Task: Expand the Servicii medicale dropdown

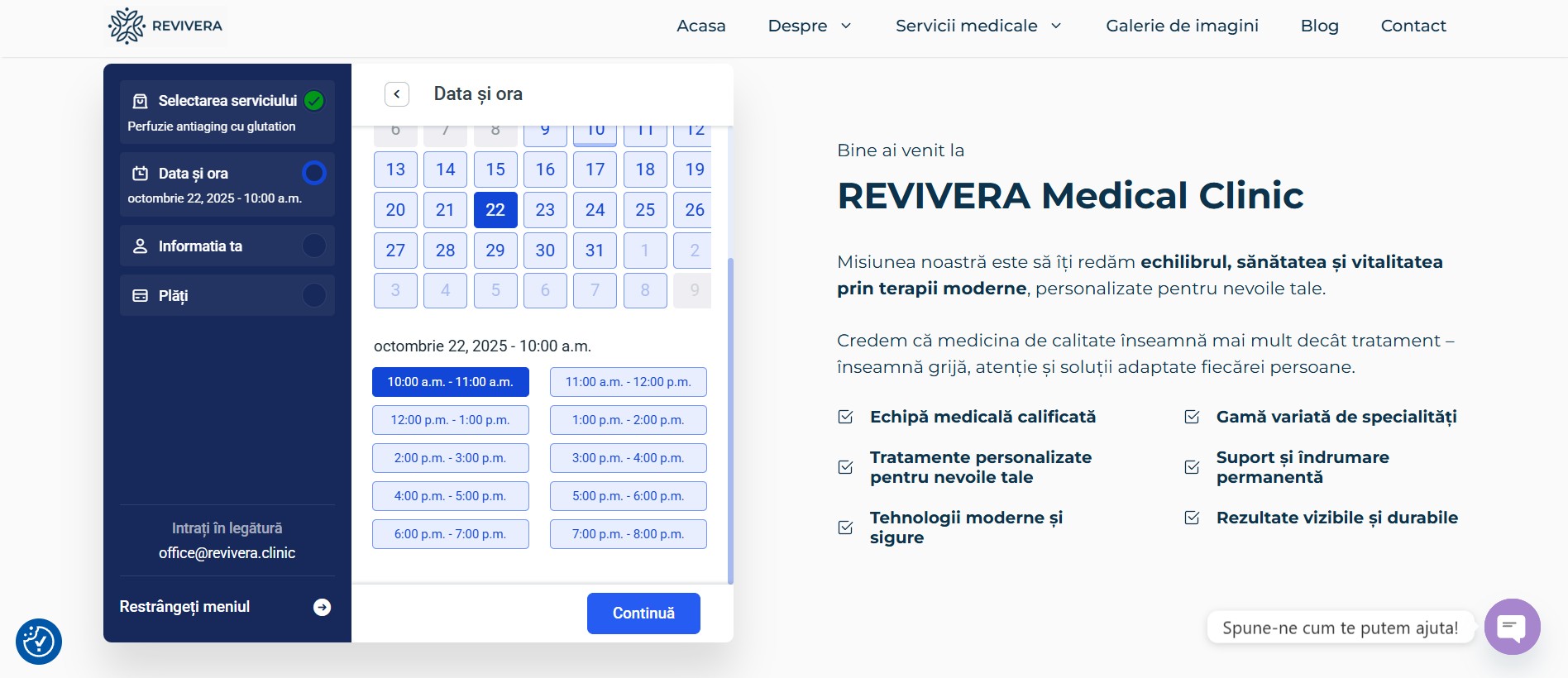Action: click(x=978, y=26)
